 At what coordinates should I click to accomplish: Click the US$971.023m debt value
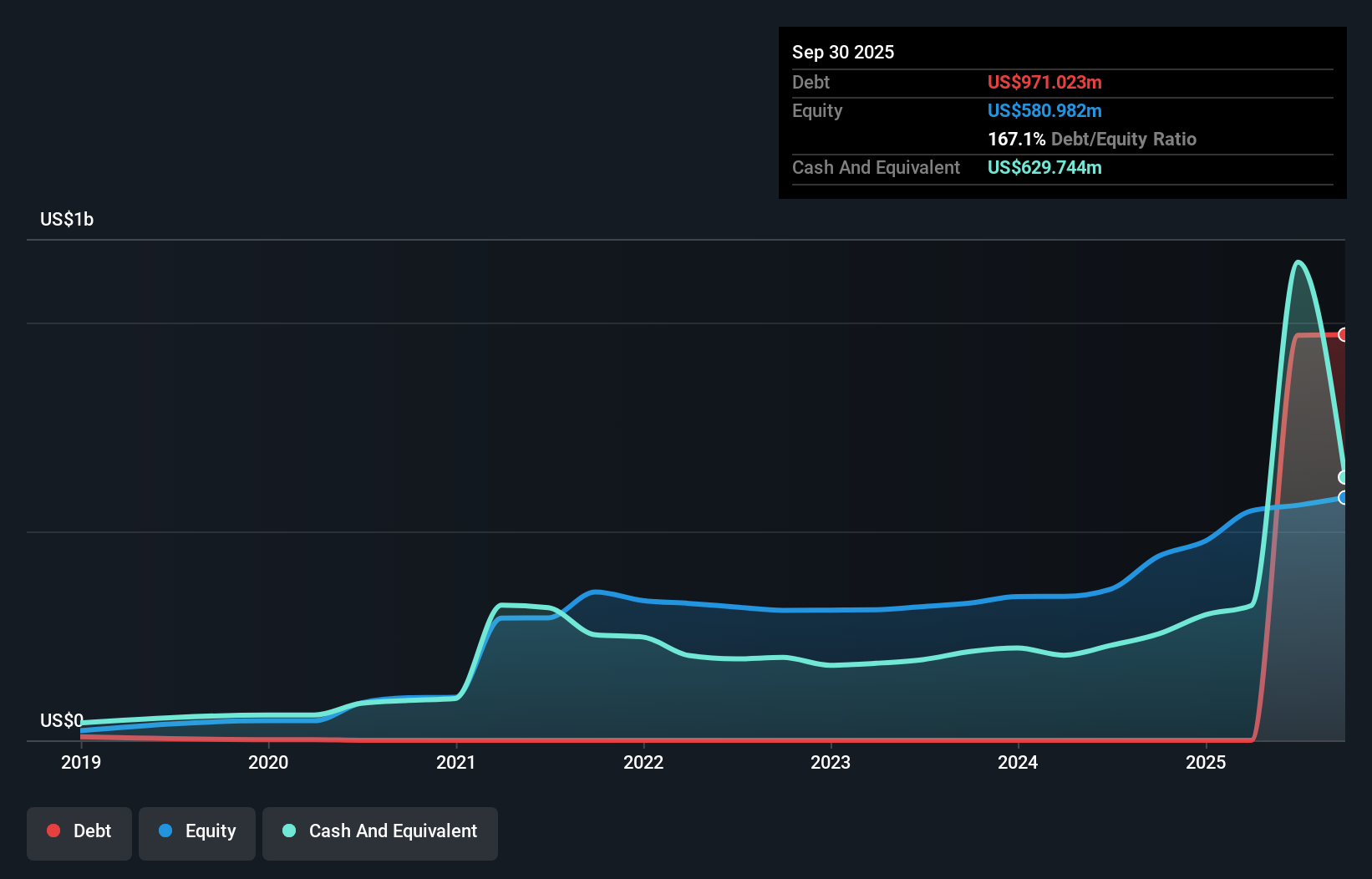1044,82
